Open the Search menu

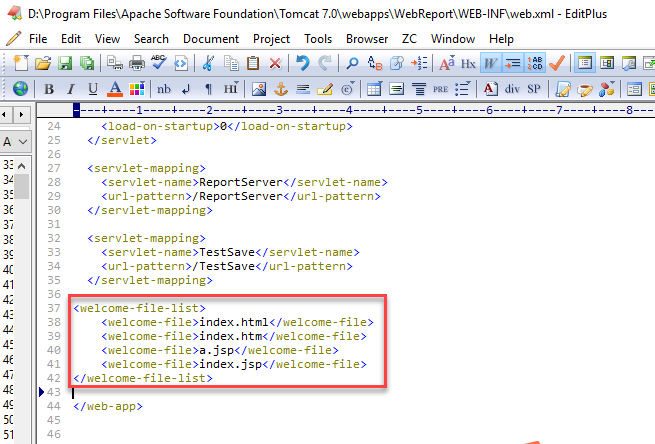pos(151,39)
